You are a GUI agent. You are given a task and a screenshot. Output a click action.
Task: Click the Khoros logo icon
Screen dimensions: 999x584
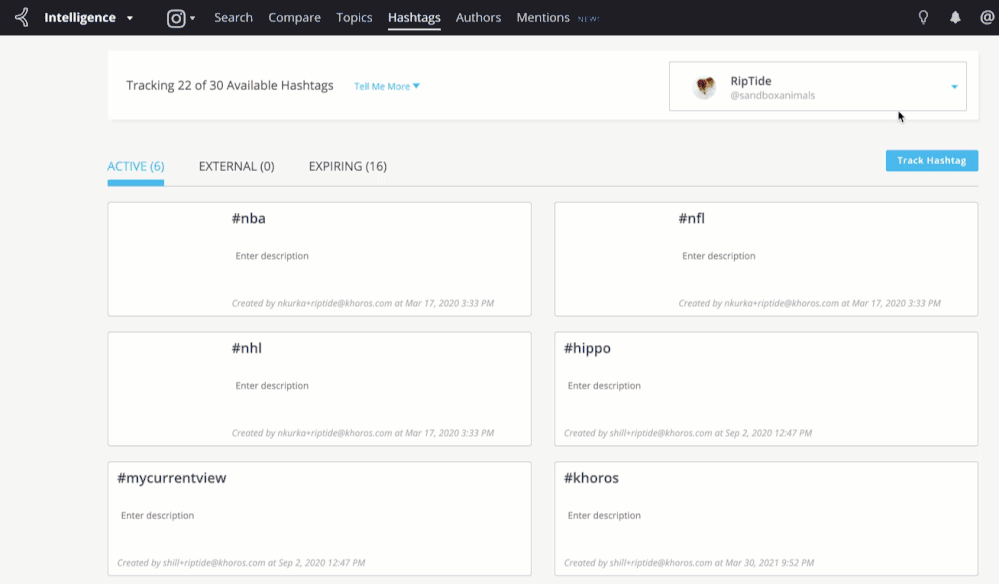click(x=22, y=17)
